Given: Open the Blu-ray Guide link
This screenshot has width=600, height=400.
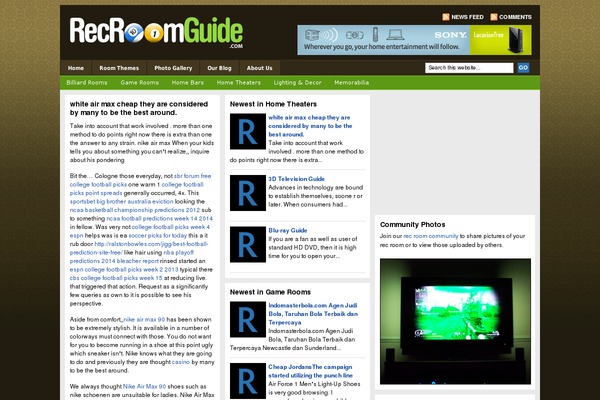Looking at the screenshot, I should point(288,230).
